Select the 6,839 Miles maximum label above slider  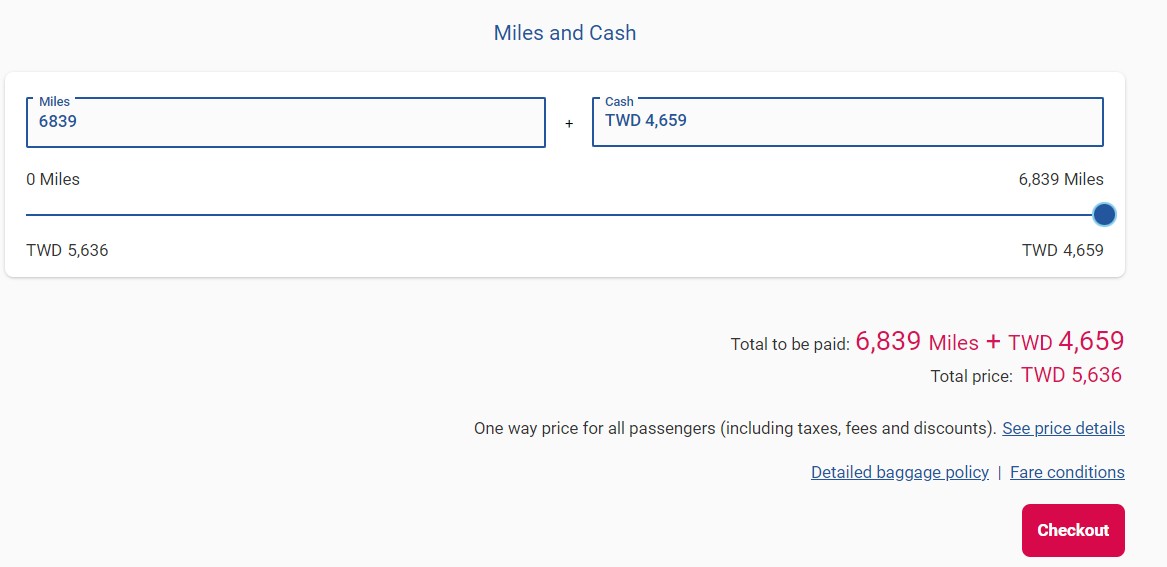(1061, 179)
